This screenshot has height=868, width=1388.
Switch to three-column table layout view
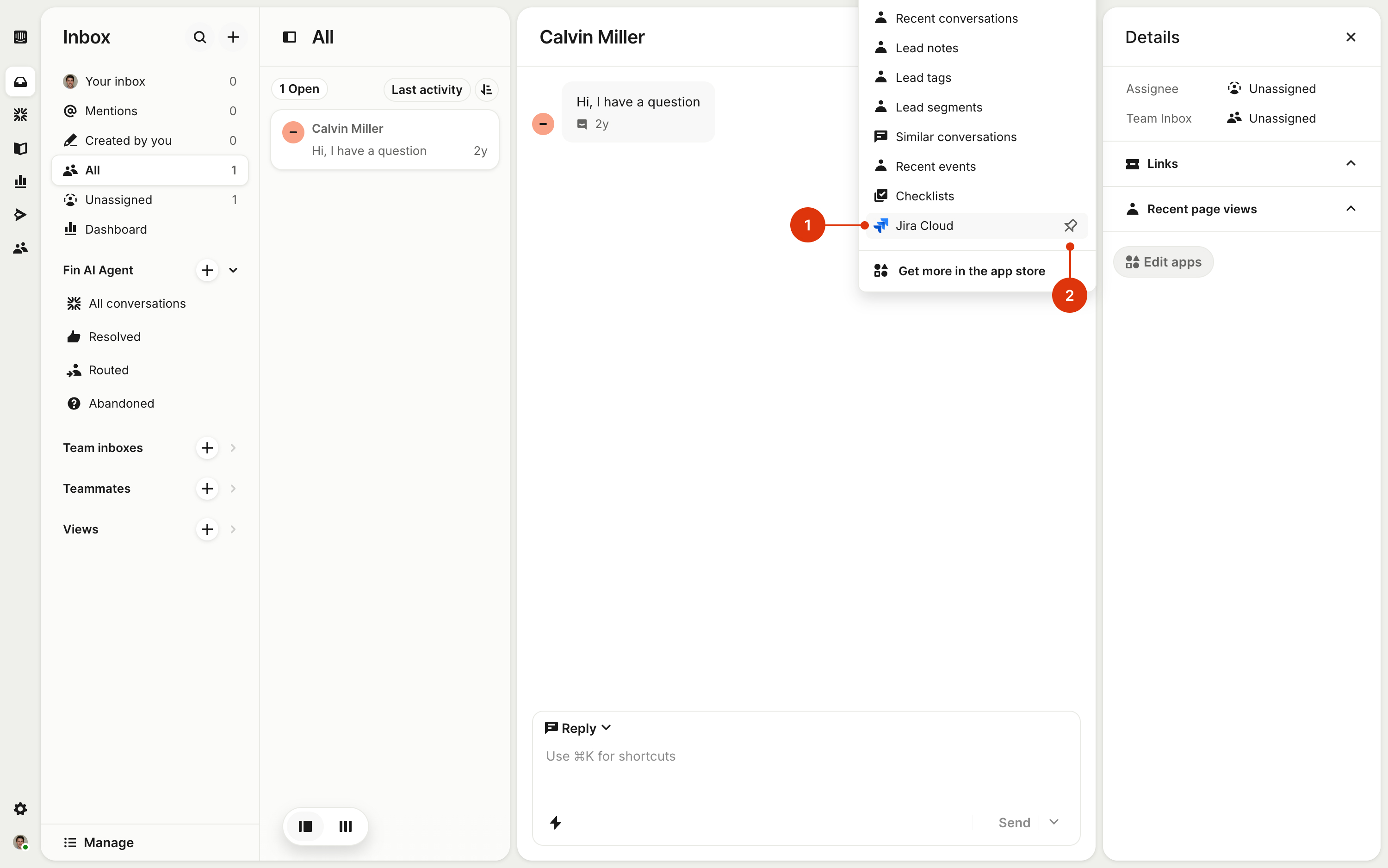[x=346, y=826]
